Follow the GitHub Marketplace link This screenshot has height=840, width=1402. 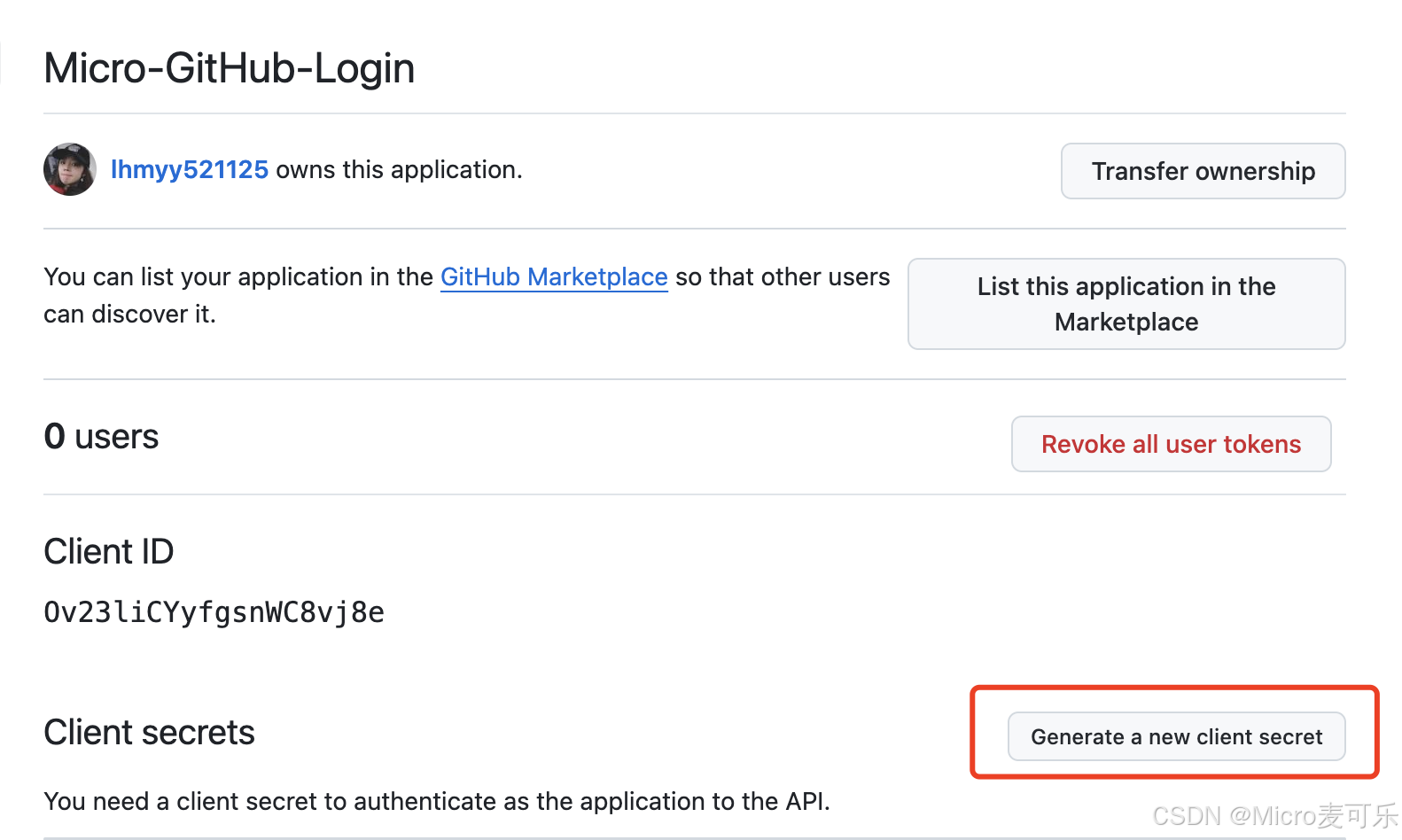pyautogui.click(x=554, y=276)
